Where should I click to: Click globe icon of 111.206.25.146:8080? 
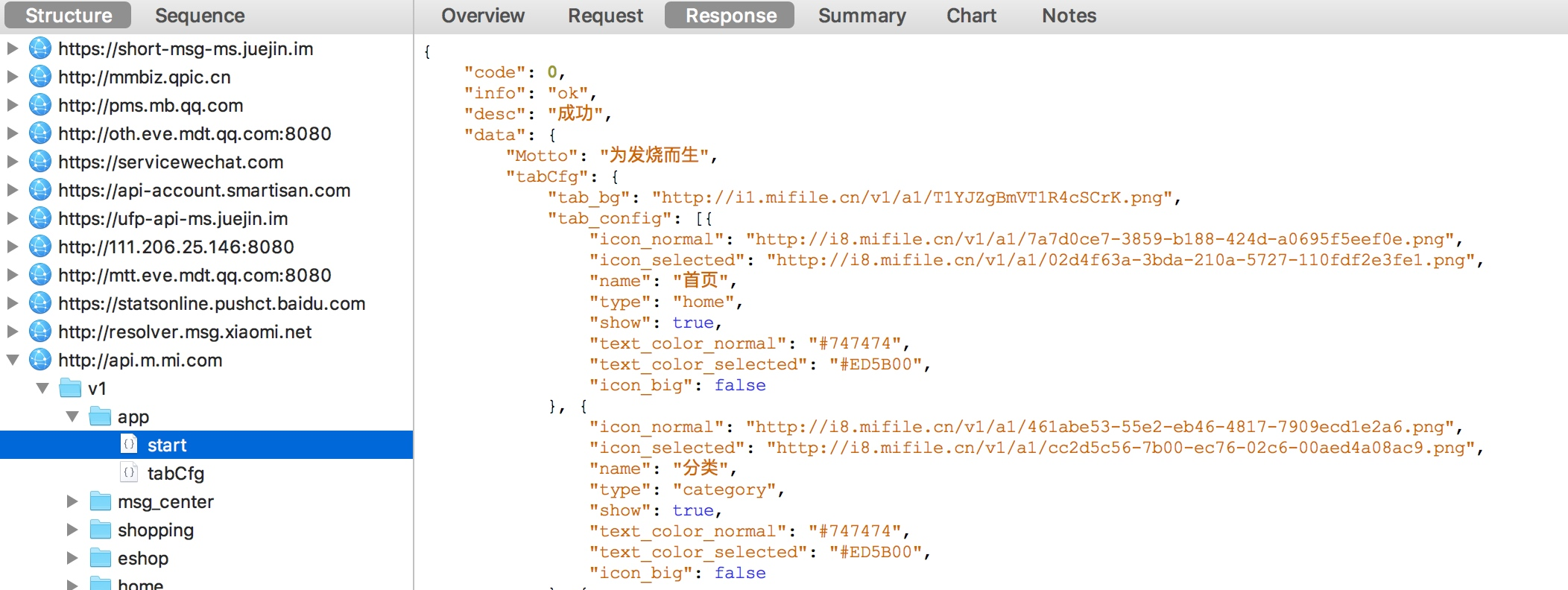click(x=40, y=247)
